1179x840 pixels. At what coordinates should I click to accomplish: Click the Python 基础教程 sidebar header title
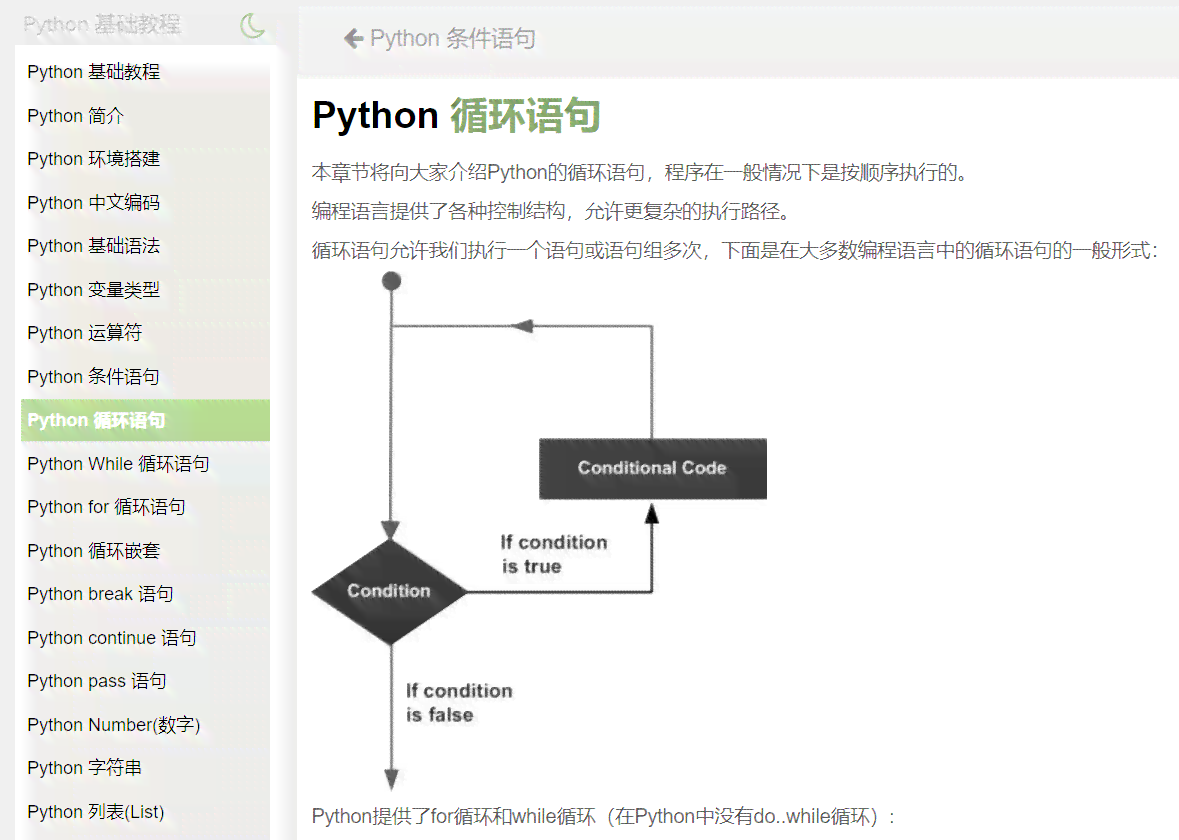point(102,24)
